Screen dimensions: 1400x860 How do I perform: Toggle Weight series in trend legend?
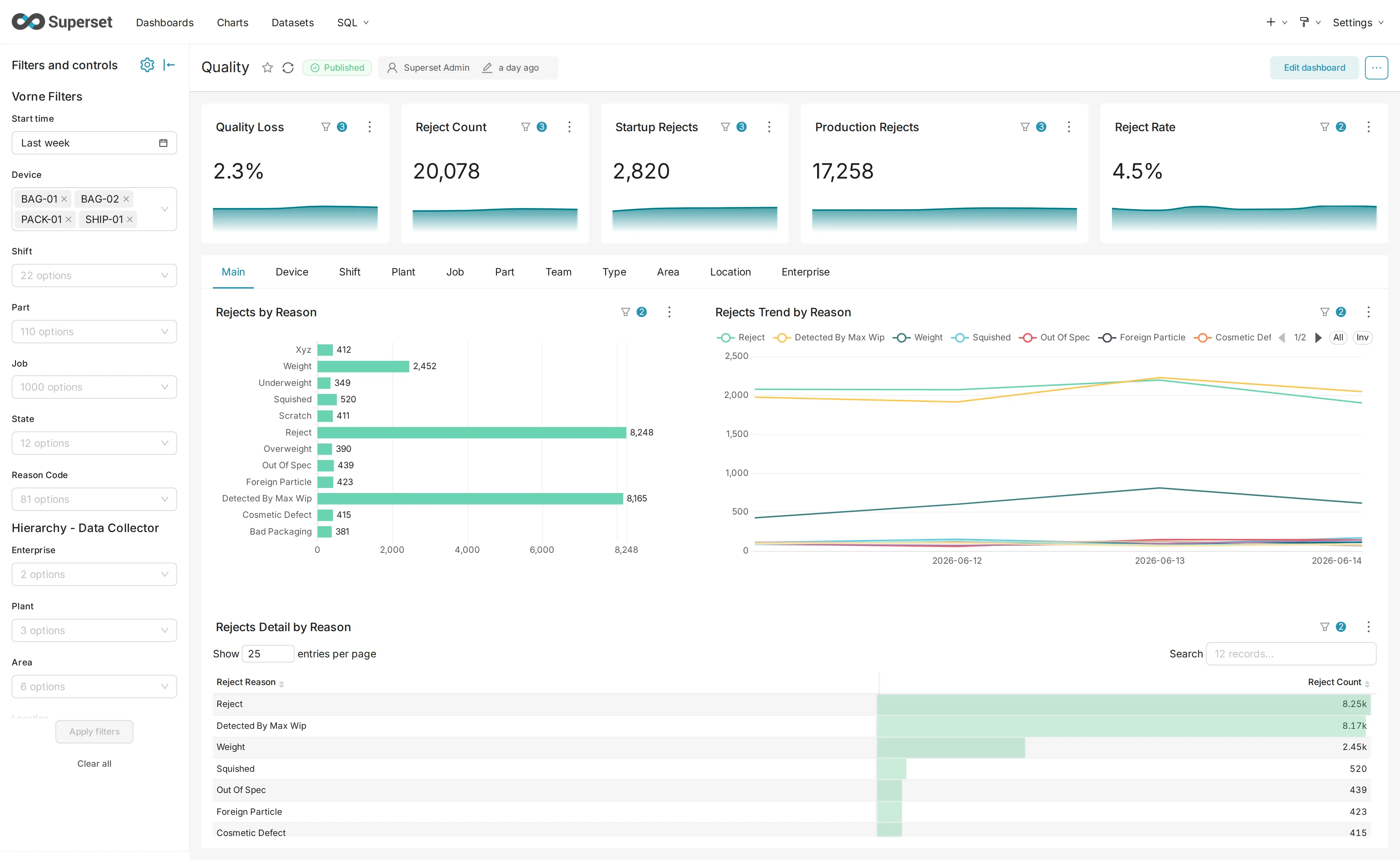tap(918, 337)
